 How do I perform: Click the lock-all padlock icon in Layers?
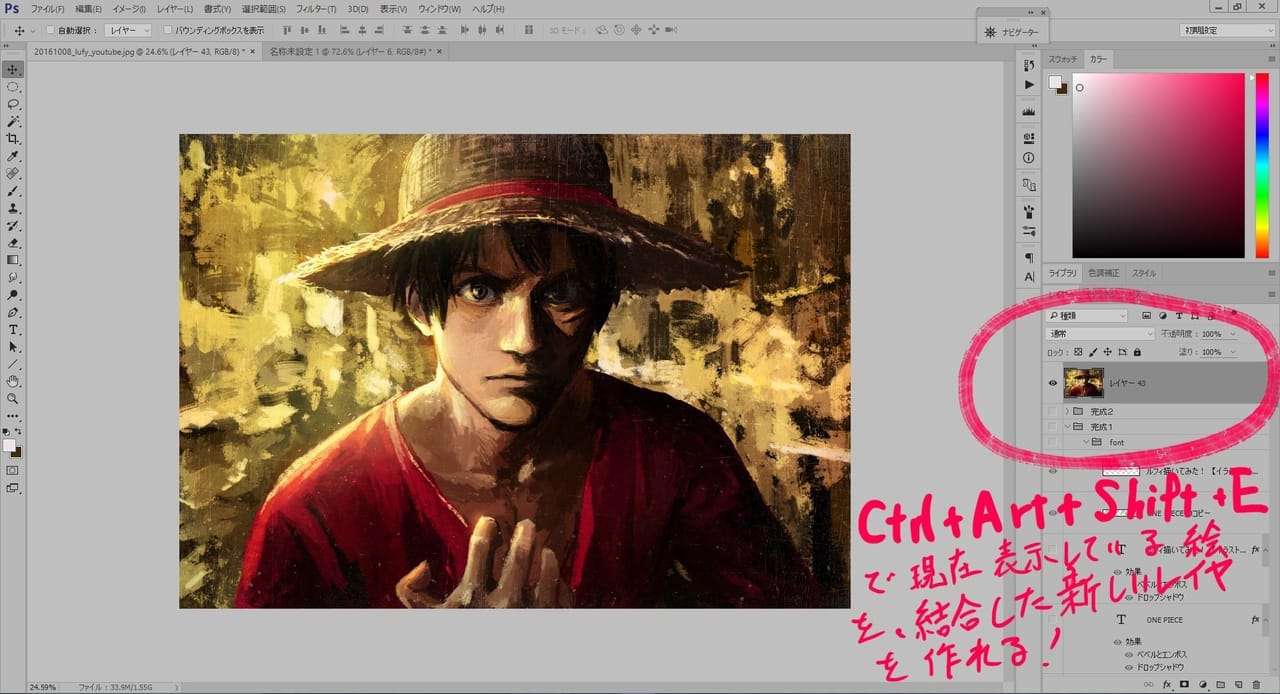coord(1137,352)
